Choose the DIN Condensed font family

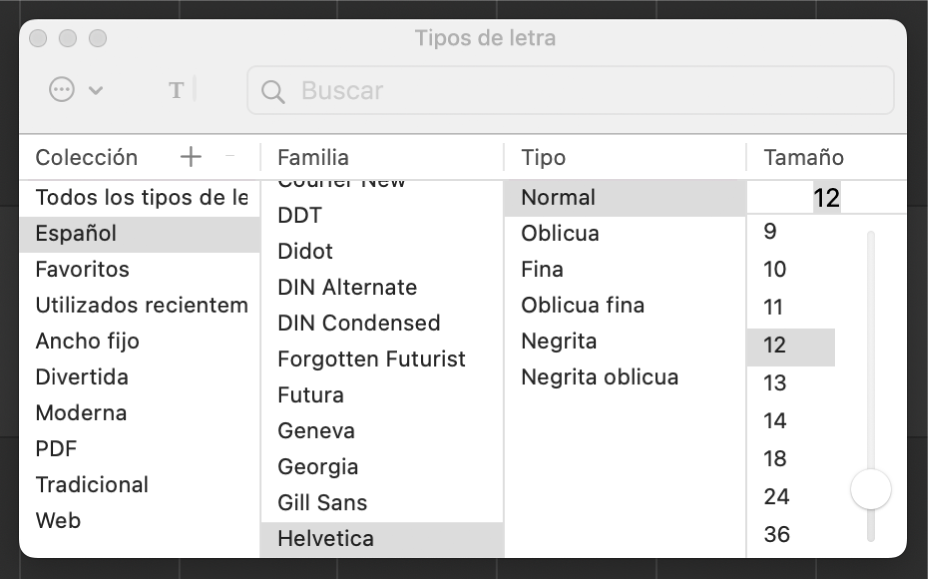pyautogui.click(x=358, y=323)
